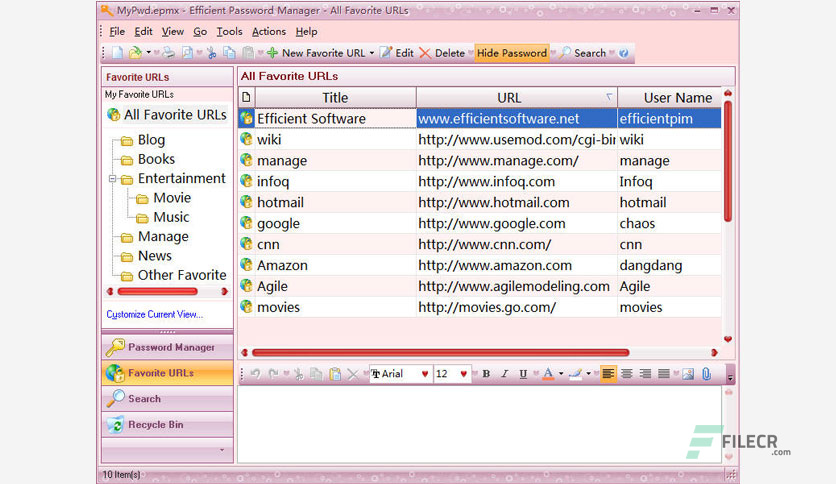The height and width of the screenshot is (484, 836).
Task: Open the Help menu
Action: click(306, 31)
